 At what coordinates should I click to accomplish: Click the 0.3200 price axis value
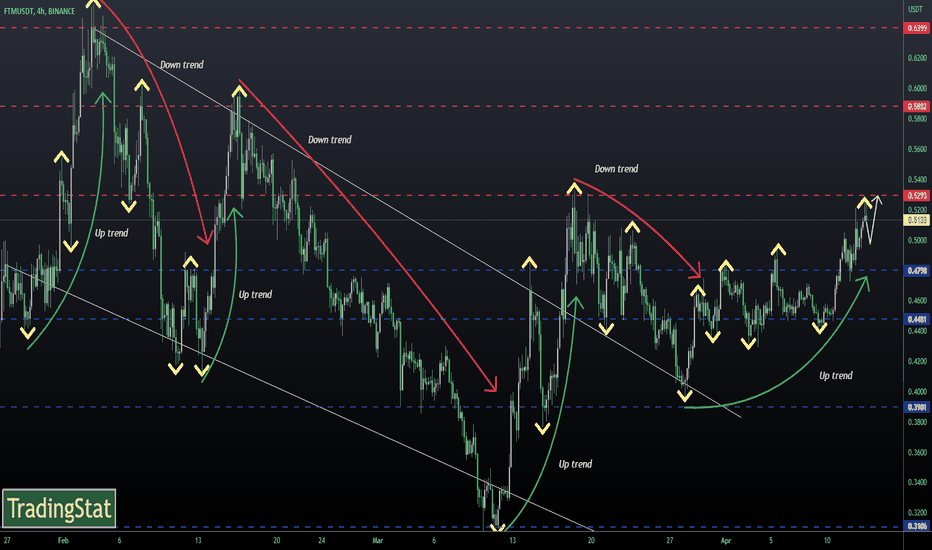tap(917, 513)
